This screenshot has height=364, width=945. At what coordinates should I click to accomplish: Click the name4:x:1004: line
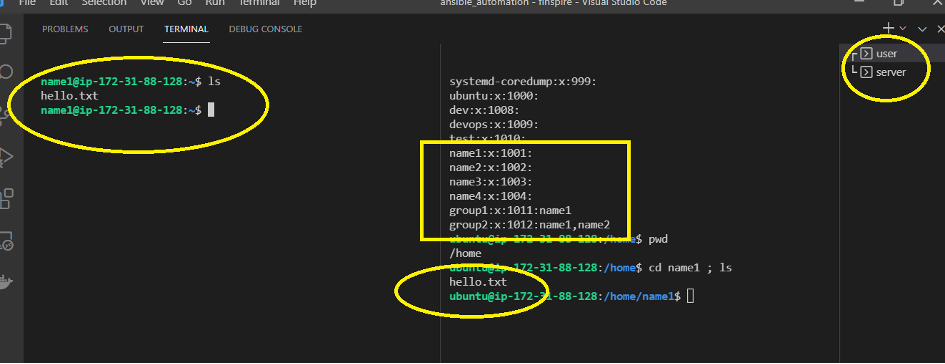coord(491,196)
